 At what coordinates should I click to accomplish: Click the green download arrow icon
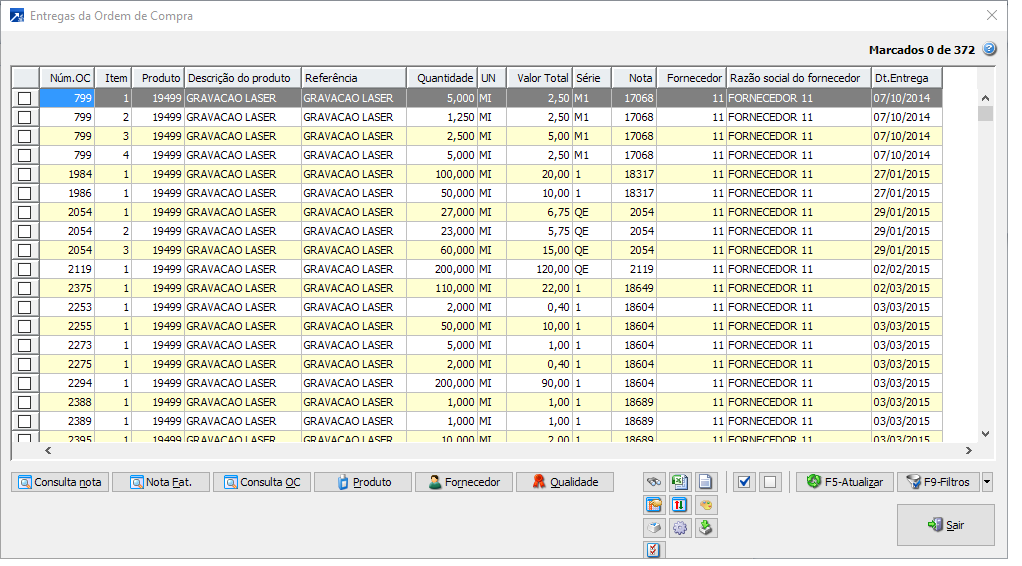point(706,528)
